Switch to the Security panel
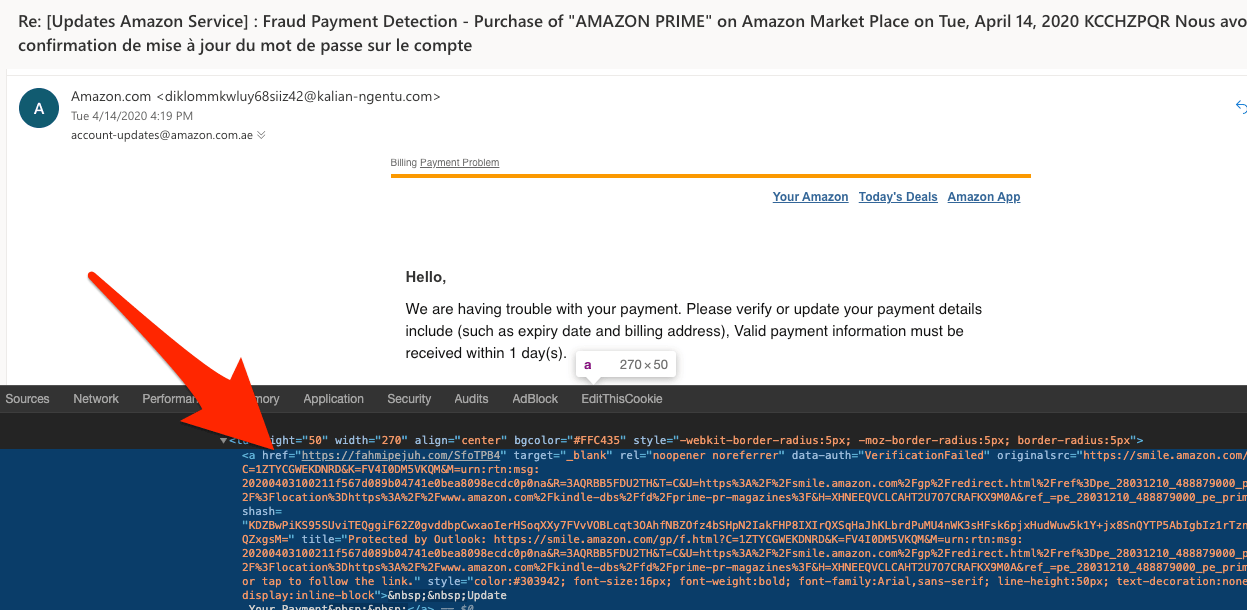 coord(409,398)
